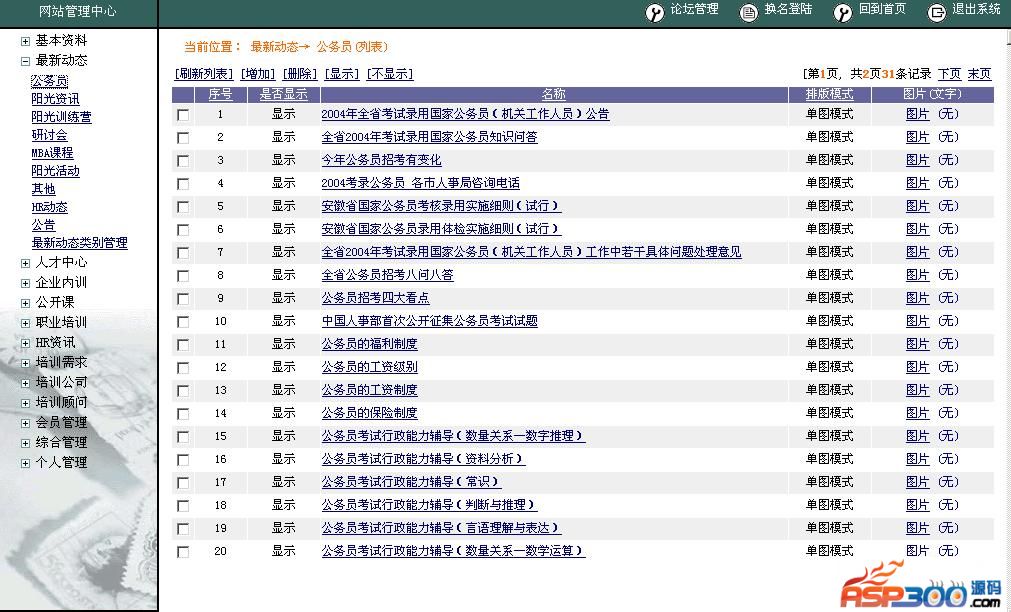This screenshot has width=1011, height=612.
Task: Expand the 基本资料 tree node
Action: (x=25, y=41)
